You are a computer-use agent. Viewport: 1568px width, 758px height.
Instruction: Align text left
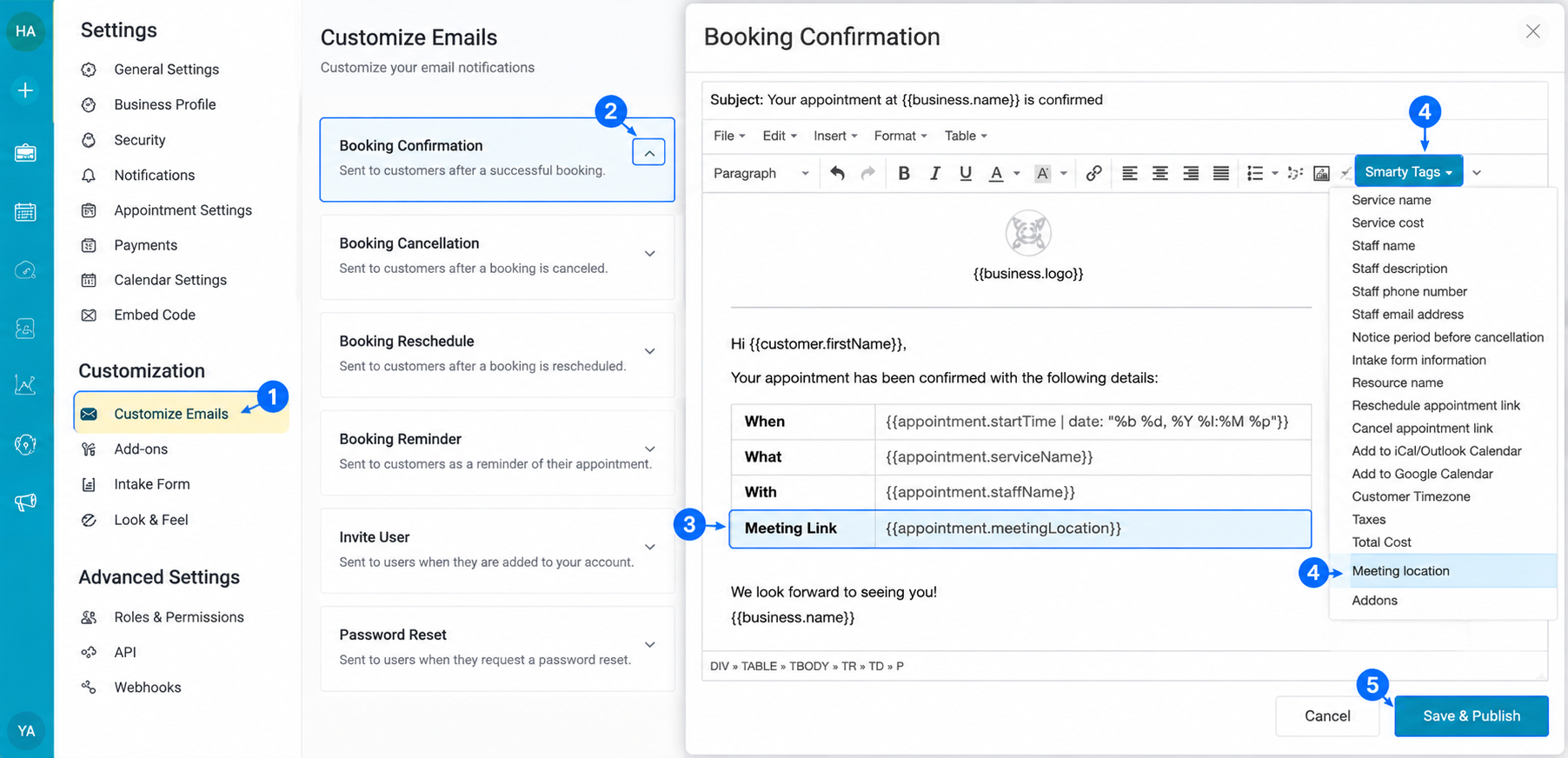click(x=1130, y=173)
